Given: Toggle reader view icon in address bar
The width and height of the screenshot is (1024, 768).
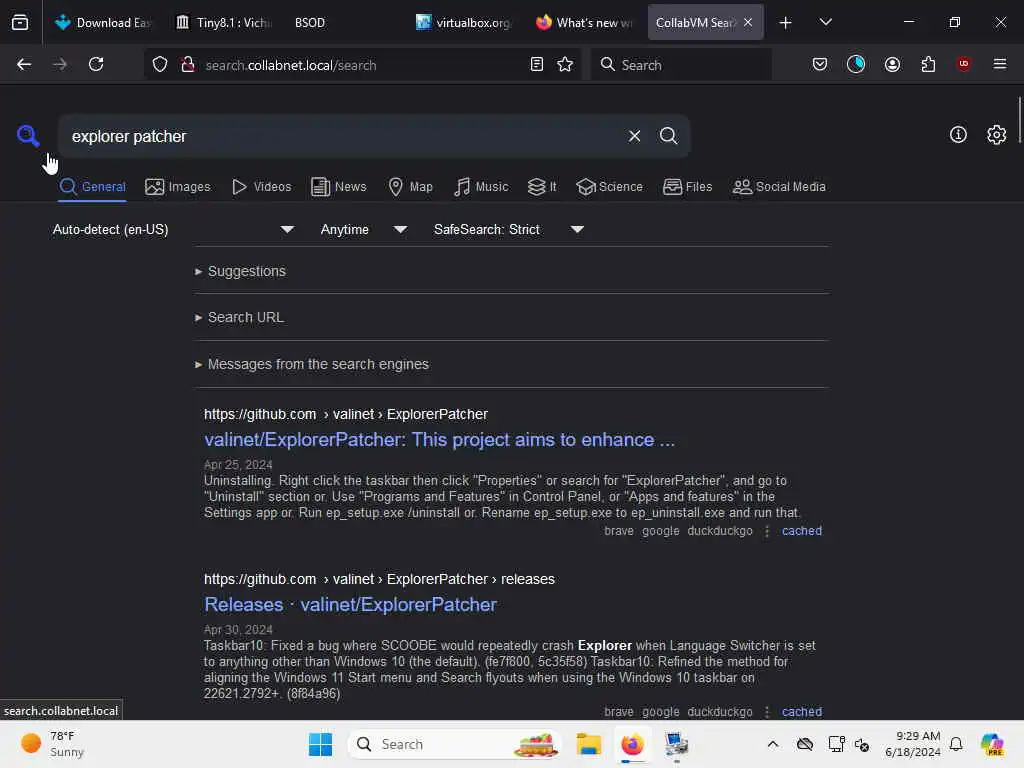Looking at the screenshot, I should pyautogui.click(x=537, y=64).
